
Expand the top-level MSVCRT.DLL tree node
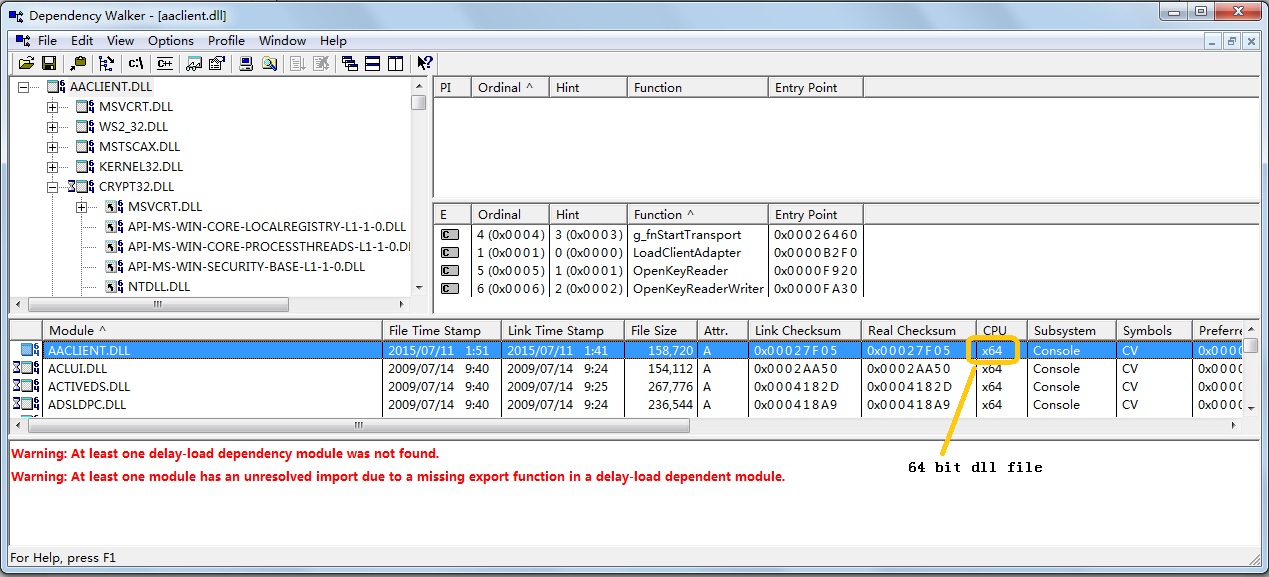click(52, 107)
